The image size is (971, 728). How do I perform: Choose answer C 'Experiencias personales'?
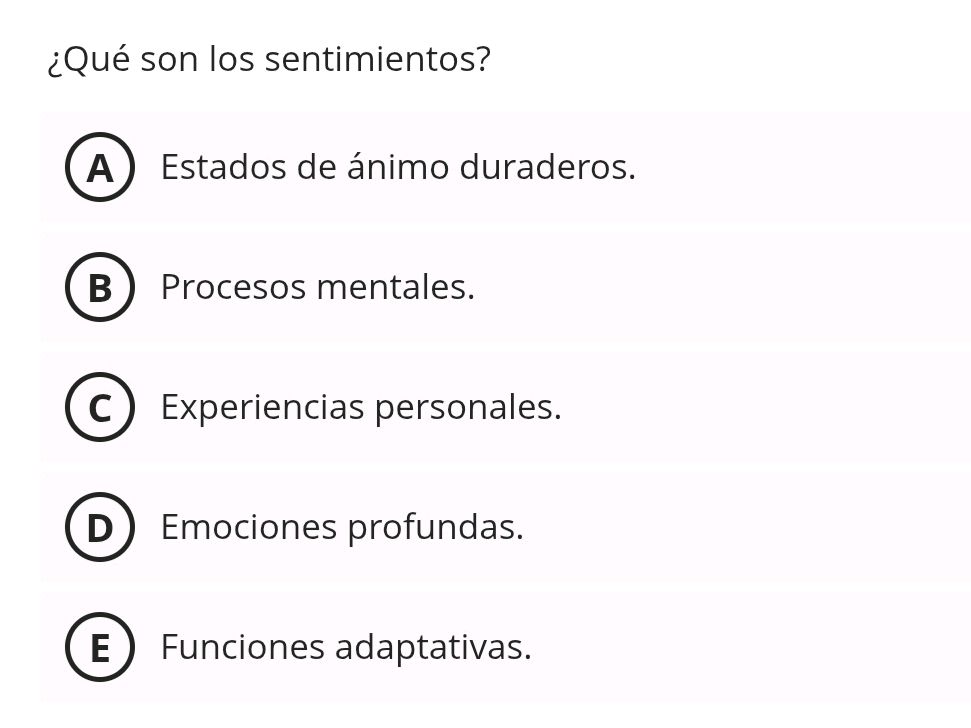(x=361, y=408)
